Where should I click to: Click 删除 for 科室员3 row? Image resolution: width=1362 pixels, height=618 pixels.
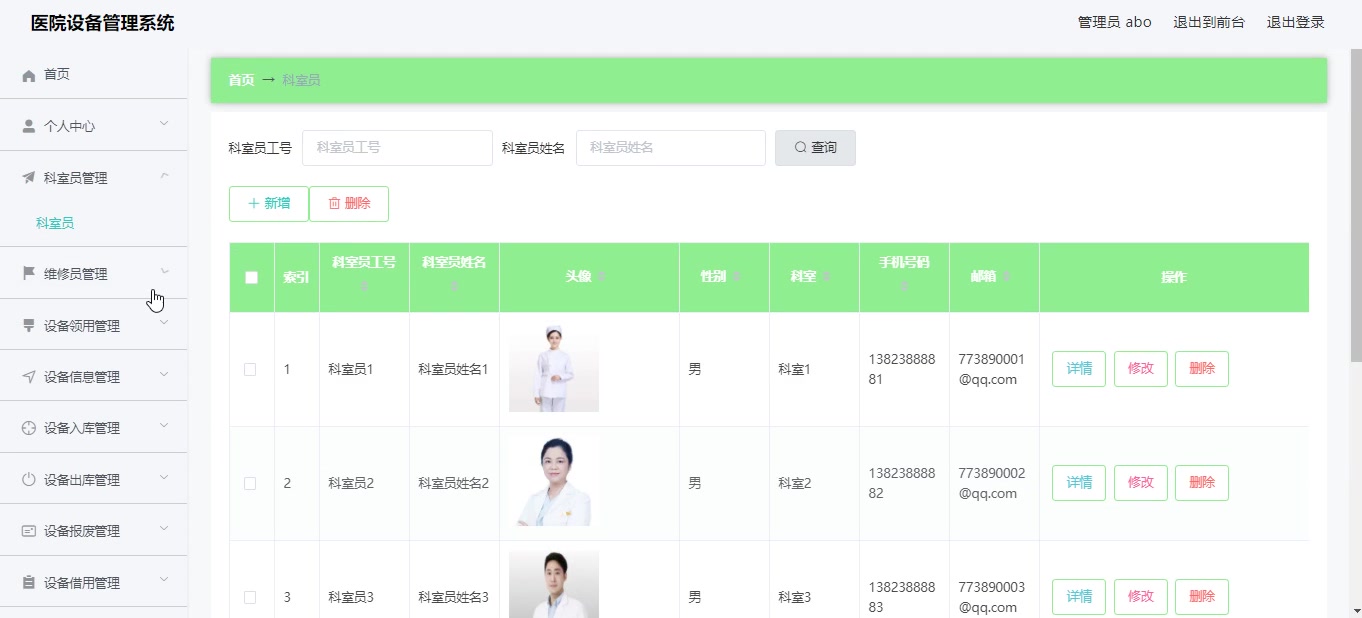(1202, 597)
